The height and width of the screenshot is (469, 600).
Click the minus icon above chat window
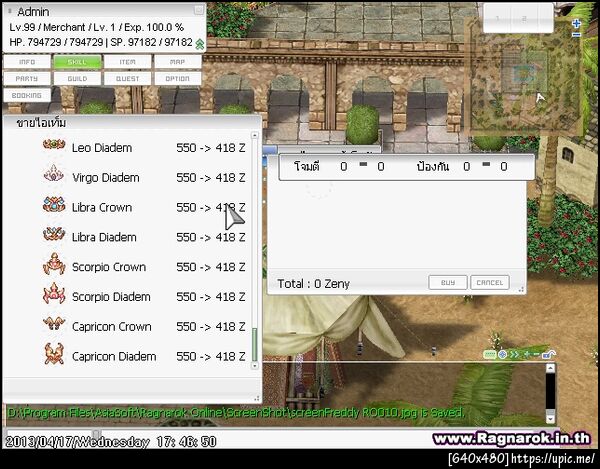pyautogui.click(x=536, y=355)
